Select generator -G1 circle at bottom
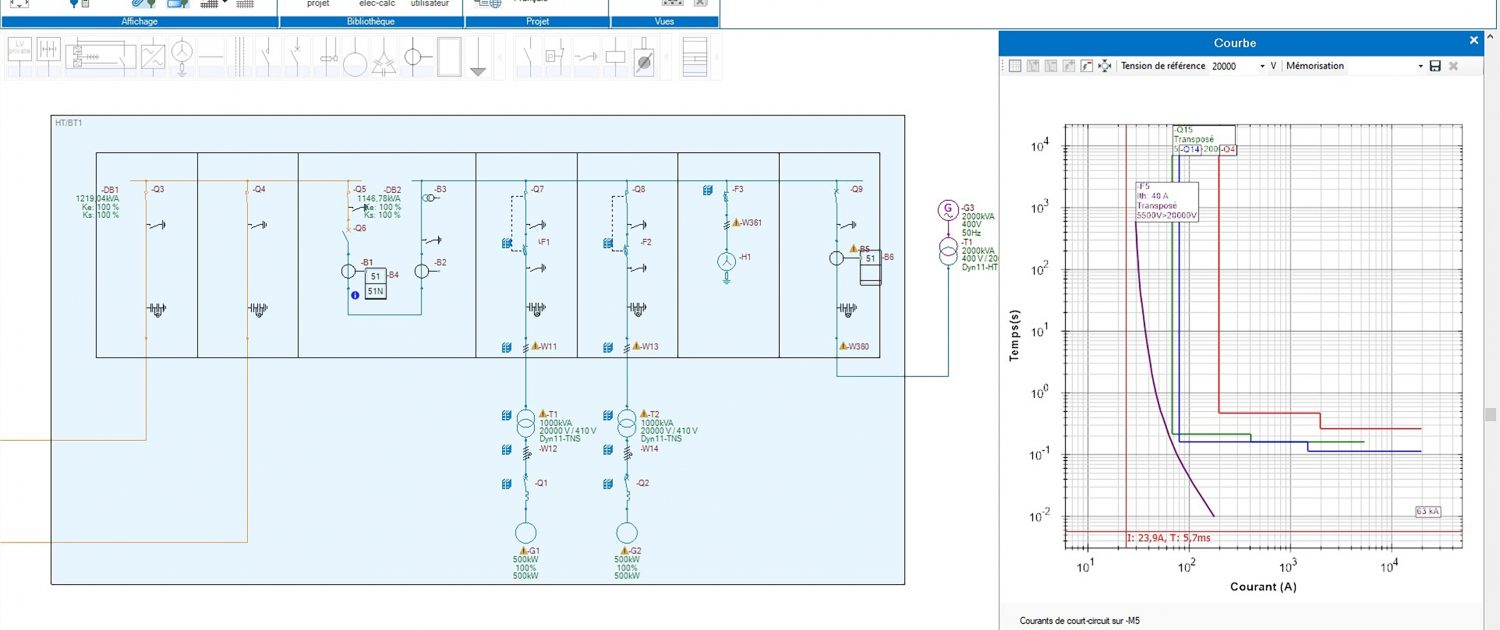Screen dimensions: 1500x630 click(x=526, y=532)
